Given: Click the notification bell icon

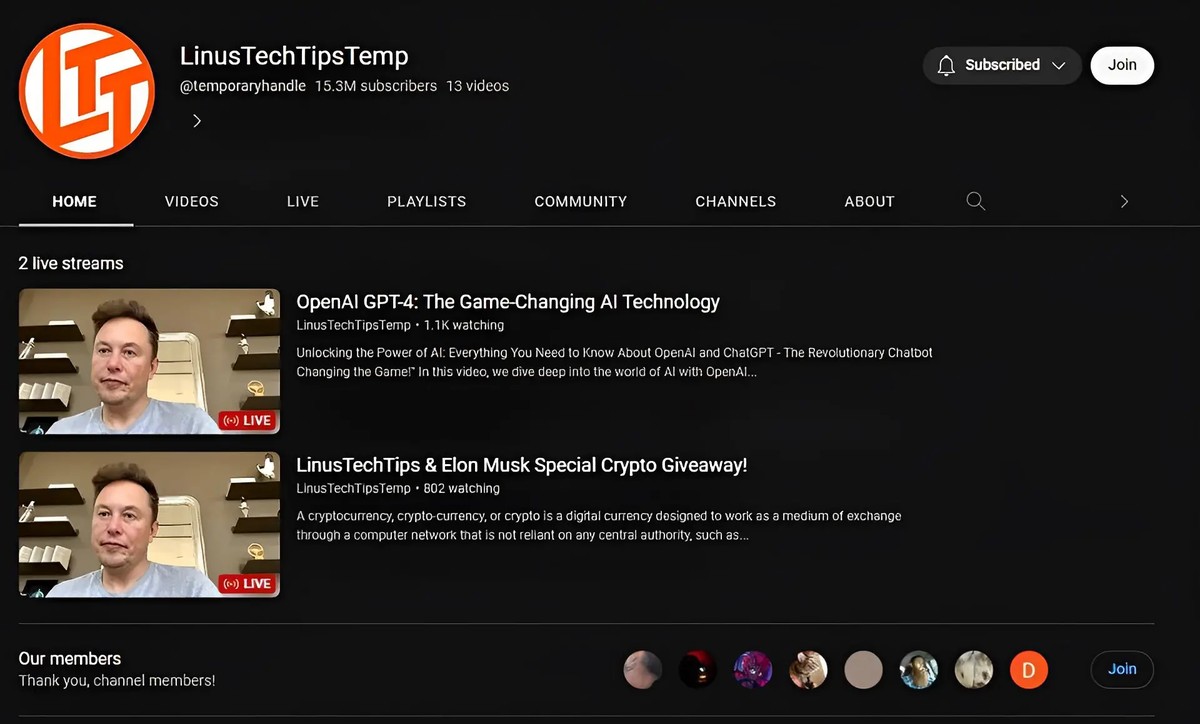Looking at the screenshot, I should (946, 65).
